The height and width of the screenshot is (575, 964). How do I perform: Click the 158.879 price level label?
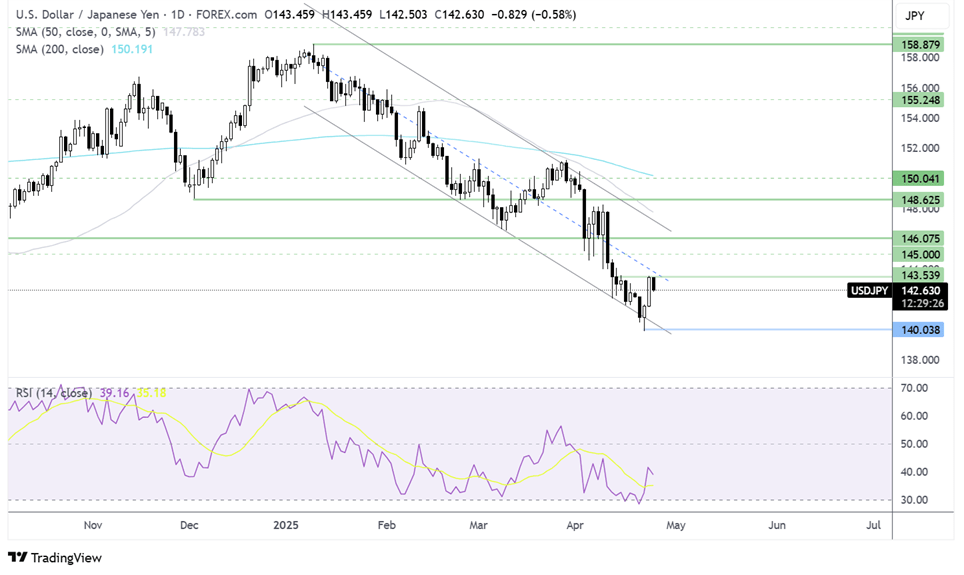tap(919, 45)
